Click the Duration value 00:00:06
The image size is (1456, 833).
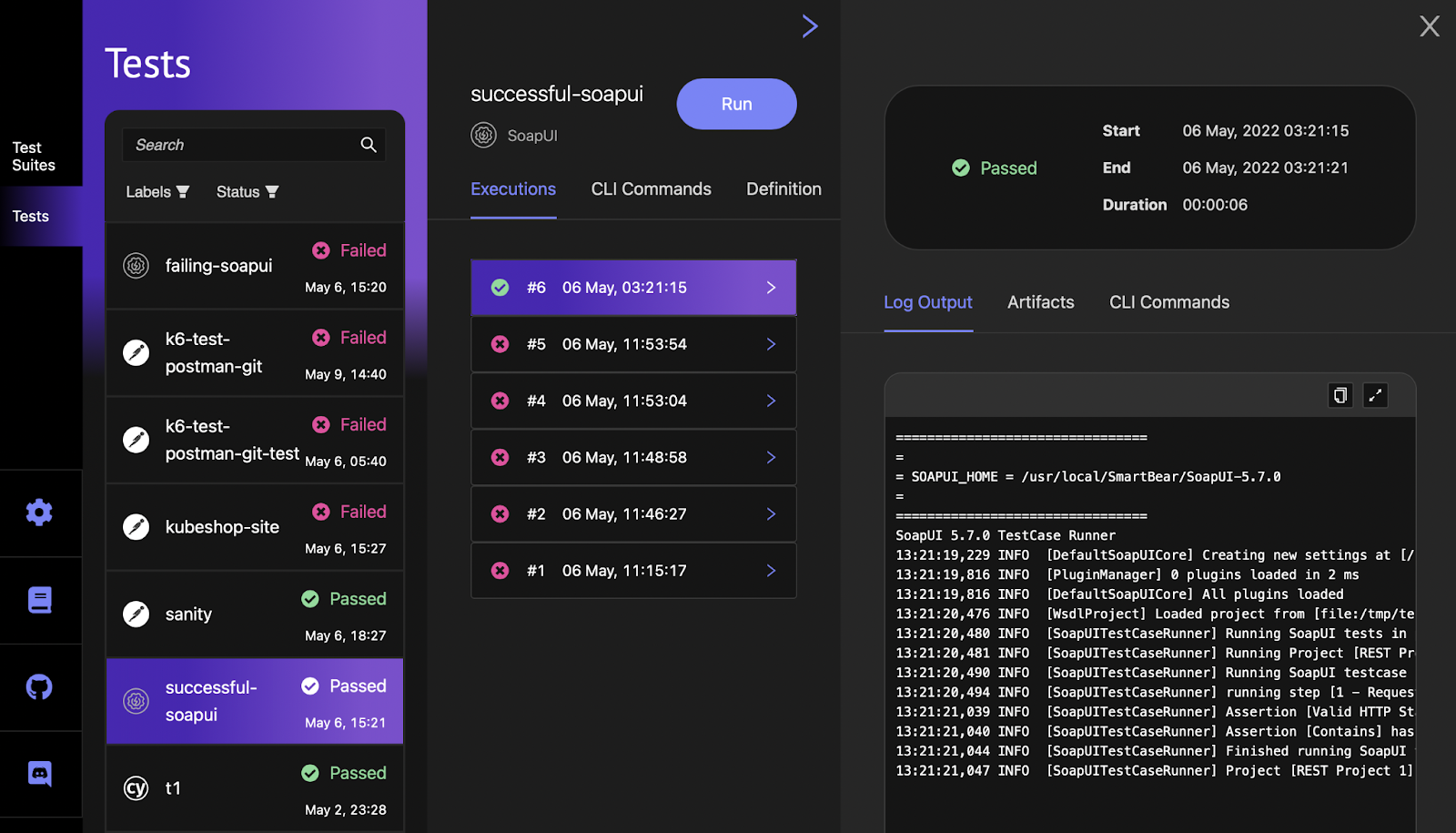[1215, 205]
